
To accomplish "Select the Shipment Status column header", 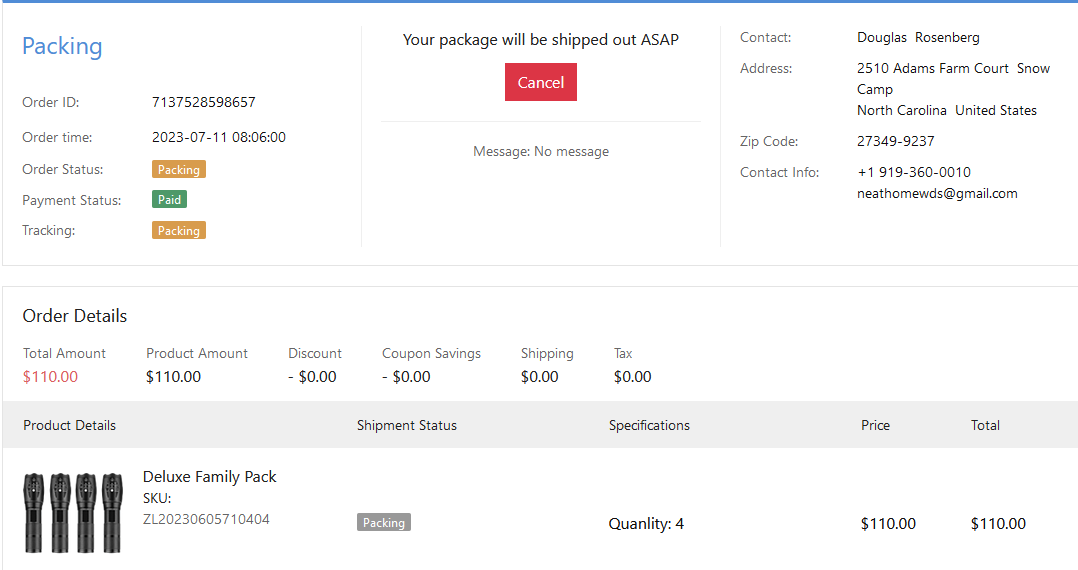I will [x=406, y=425].
